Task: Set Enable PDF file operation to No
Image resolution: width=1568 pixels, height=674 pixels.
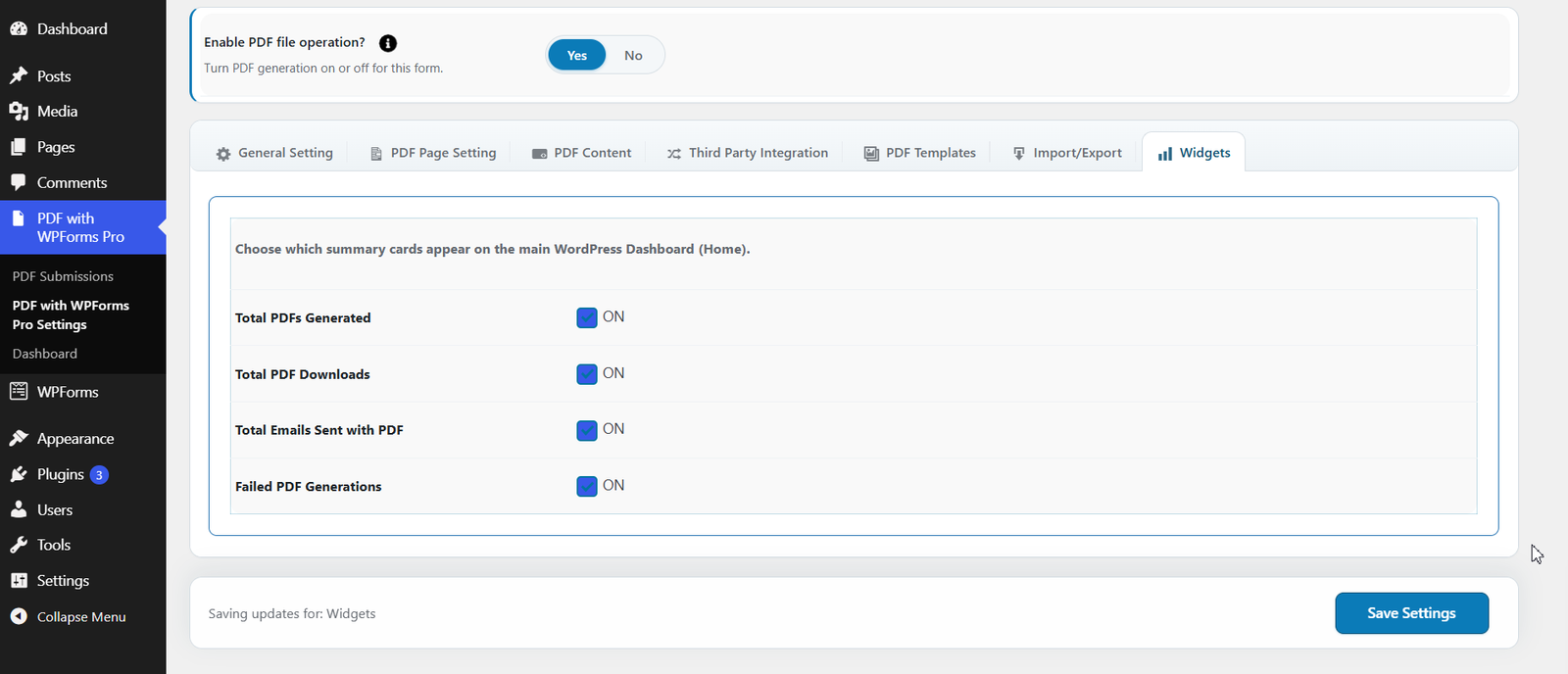Action: pos(634,55)
